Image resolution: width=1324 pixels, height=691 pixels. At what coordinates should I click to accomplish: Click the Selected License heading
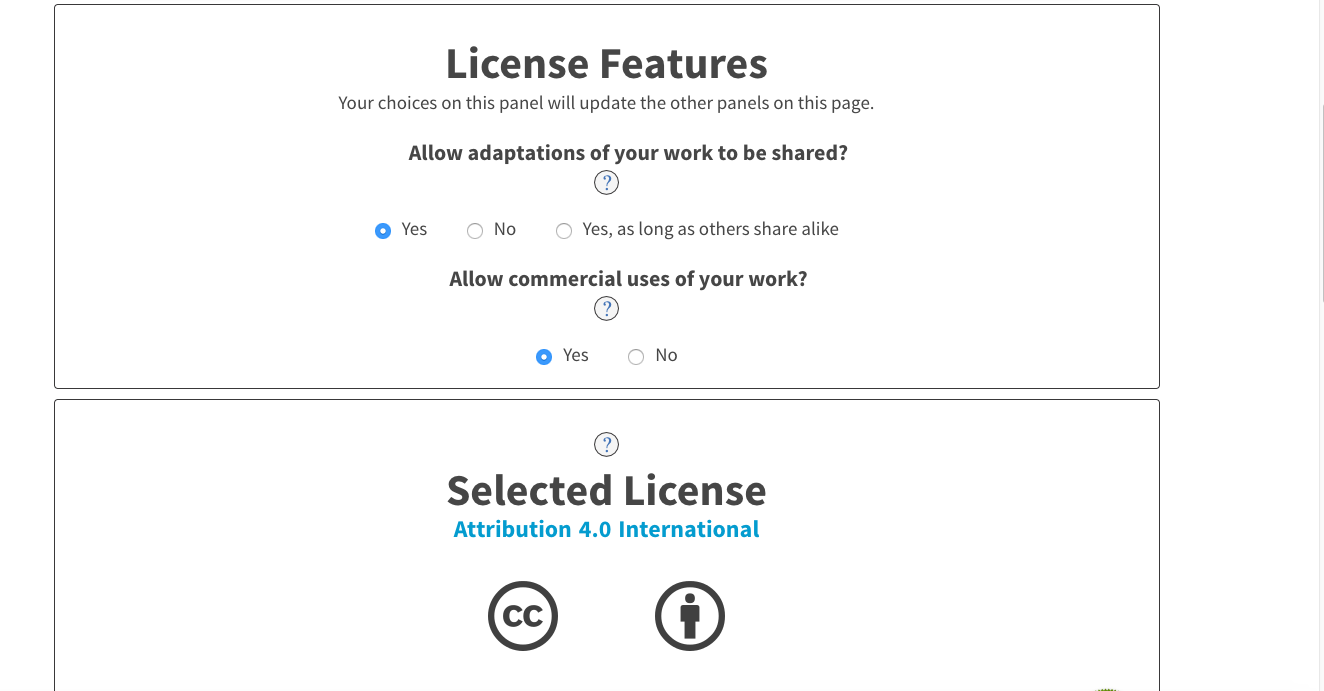tap(606, 491)
